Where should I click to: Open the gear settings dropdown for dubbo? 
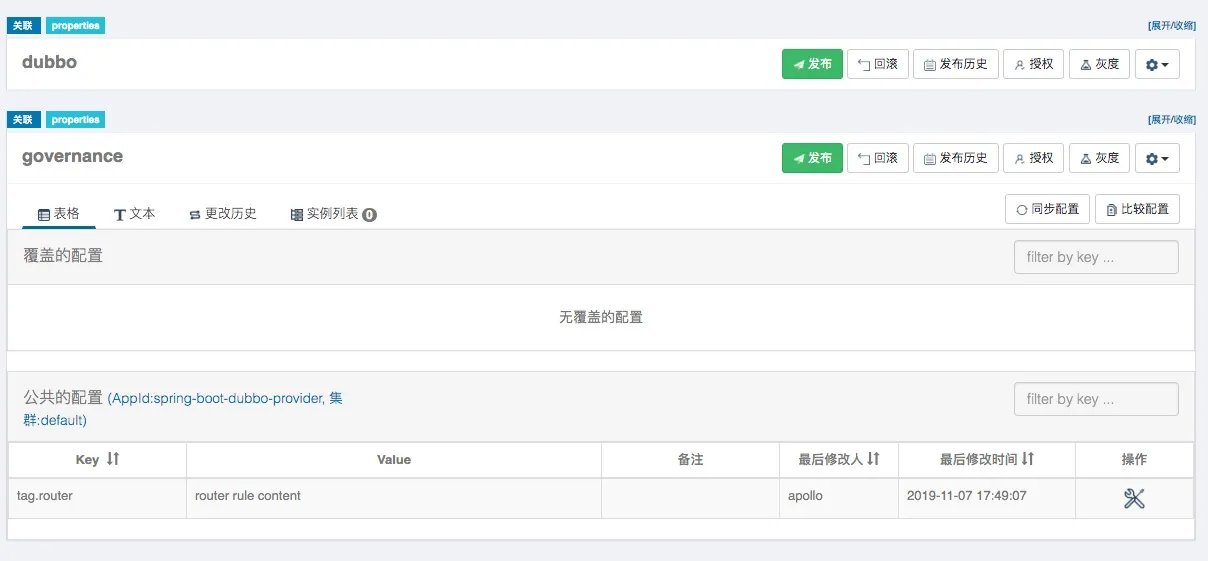point(1157,64)
